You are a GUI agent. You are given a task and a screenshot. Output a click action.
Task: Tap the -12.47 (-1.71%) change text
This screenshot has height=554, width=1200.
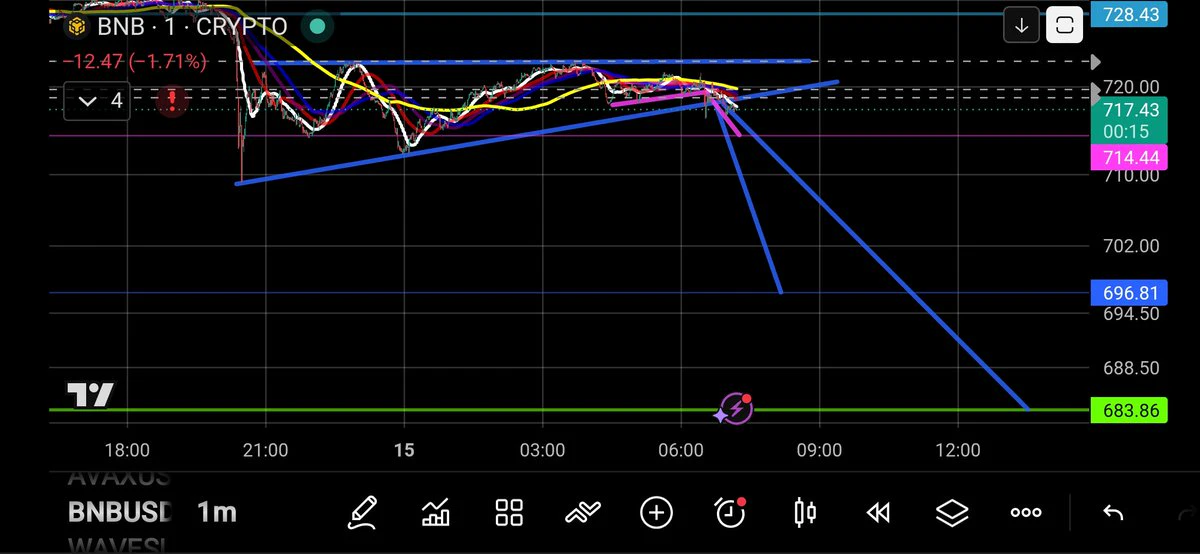tap(135, 62)
